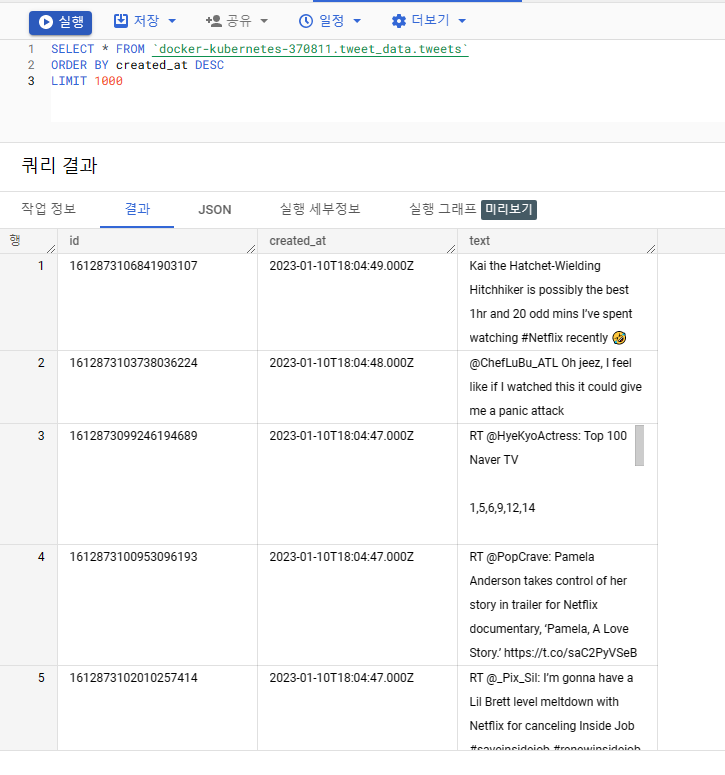Place cursor in the SQL editor on LIMIT line
The image size is (725, 775).
[x=87, y=81]
